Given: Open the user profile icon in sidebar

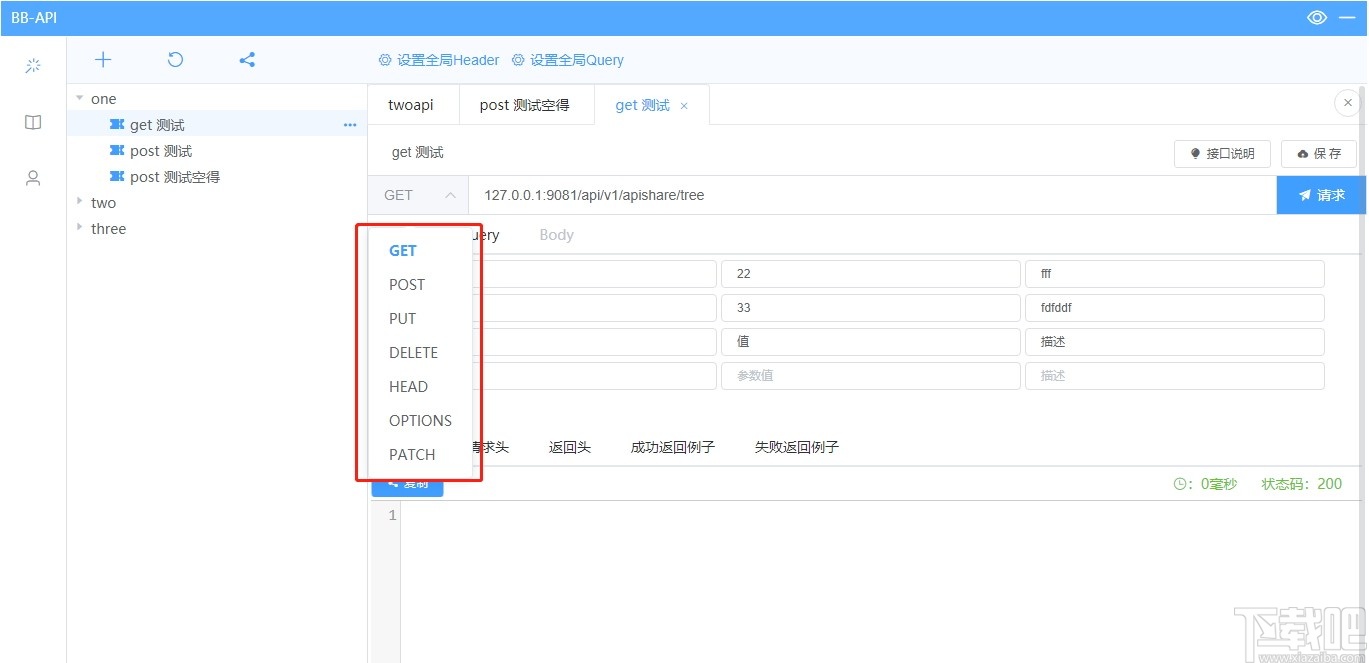Looking at the screenshot, I should pos(32,178).
